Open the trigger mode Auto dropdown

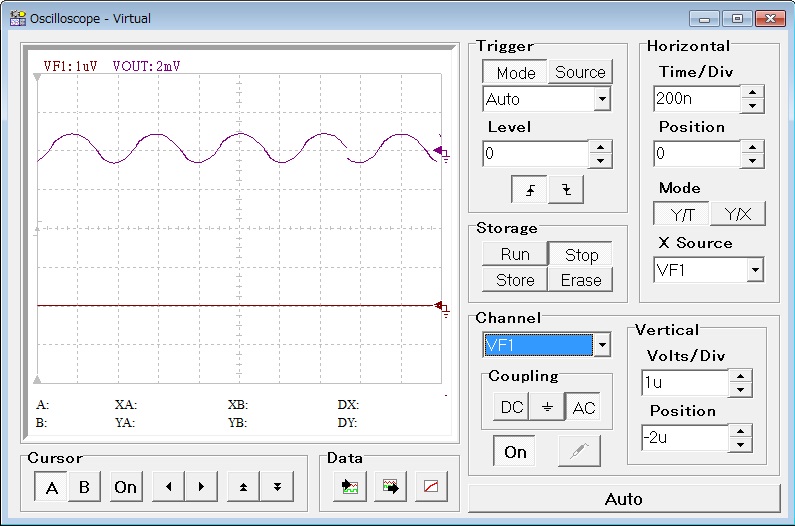(602, 99)
